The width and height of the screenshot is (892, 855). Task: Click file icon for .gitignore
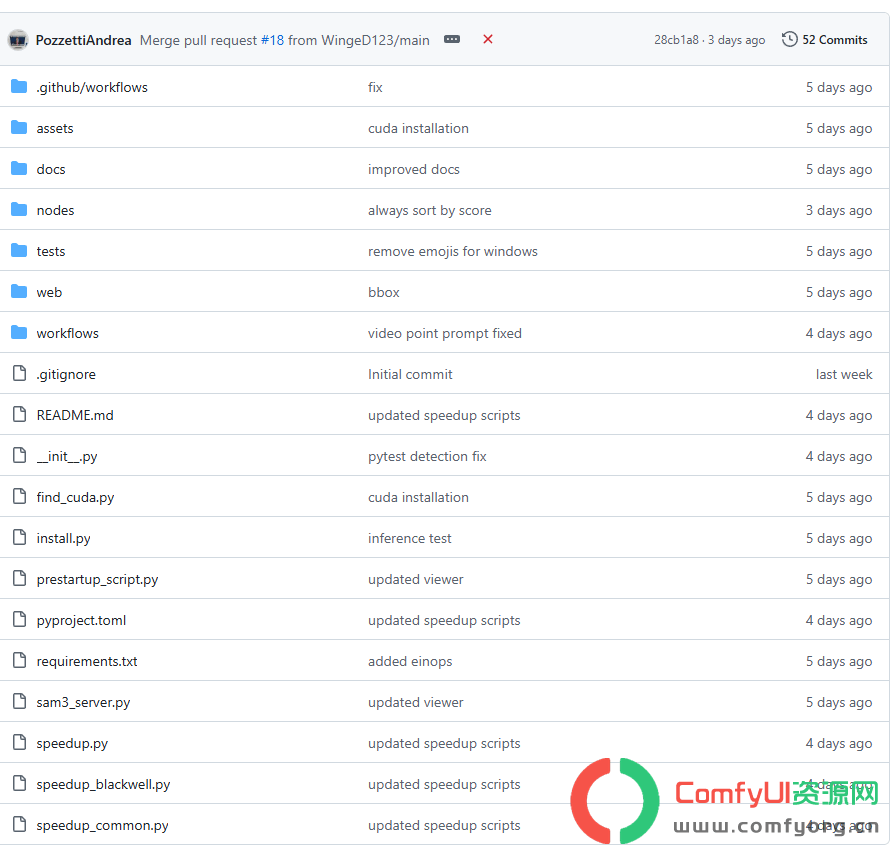tap(19, 373)
